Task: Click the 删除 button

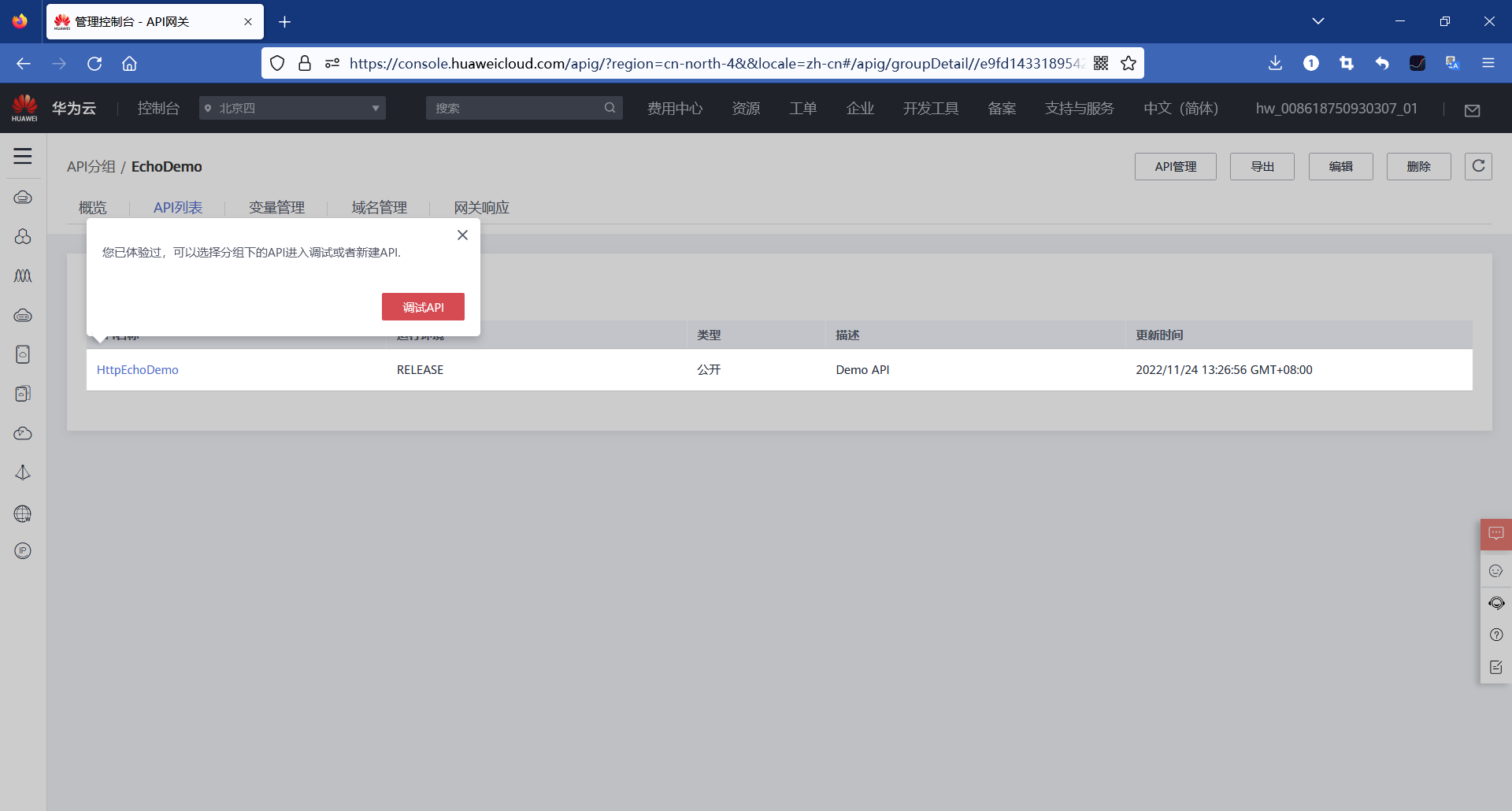Action: point(1419,166)
